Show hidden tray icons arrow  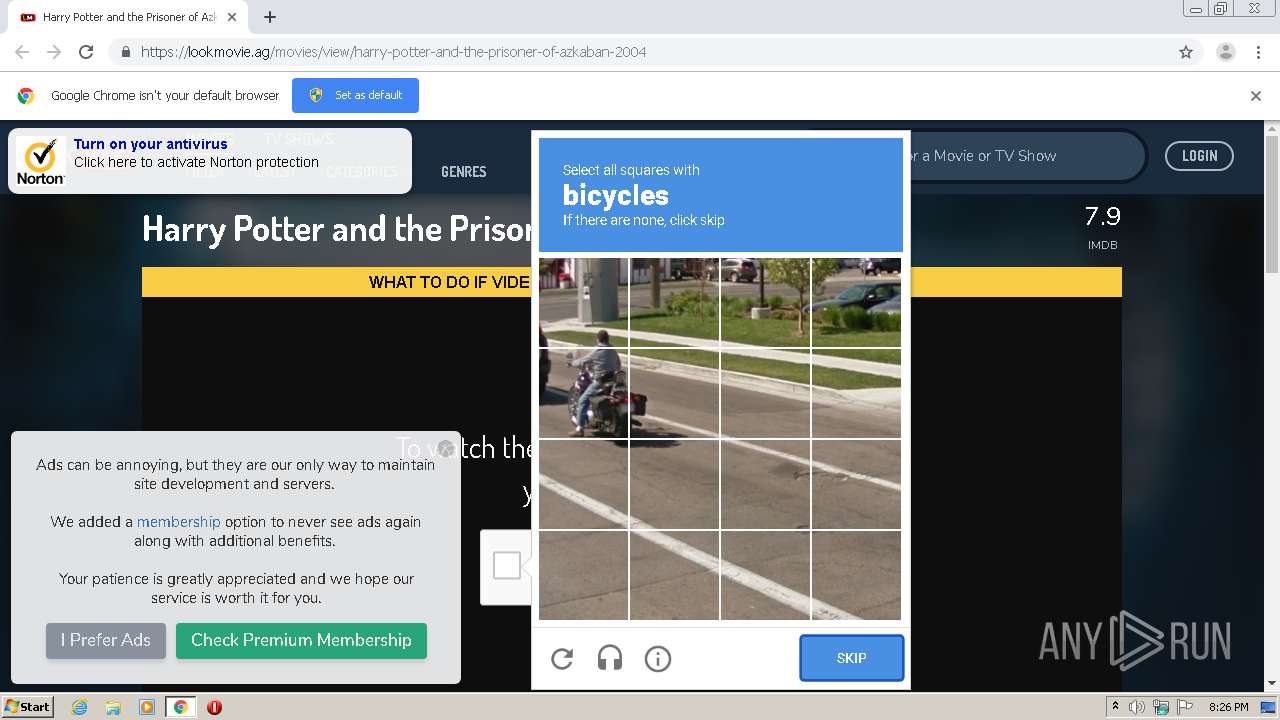pyautogui.click(x=1115, y=707)
